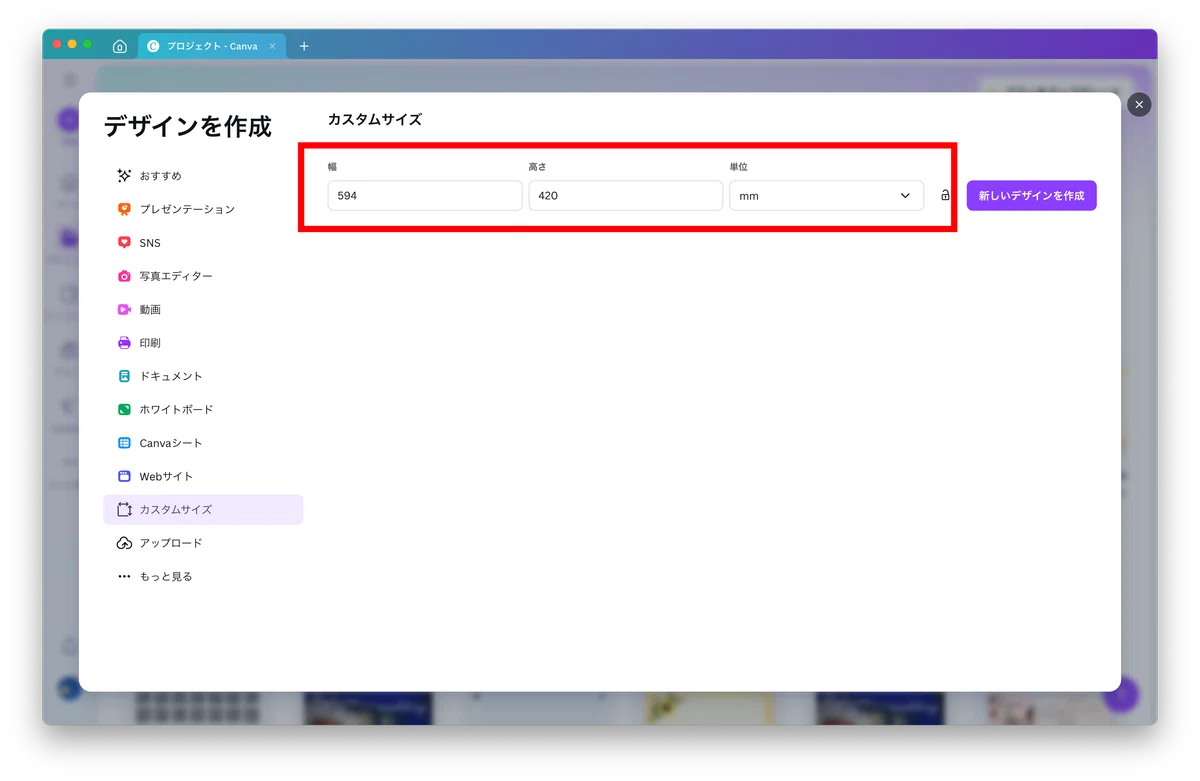Close the デザインを作成 dialog

[1139, 105]
